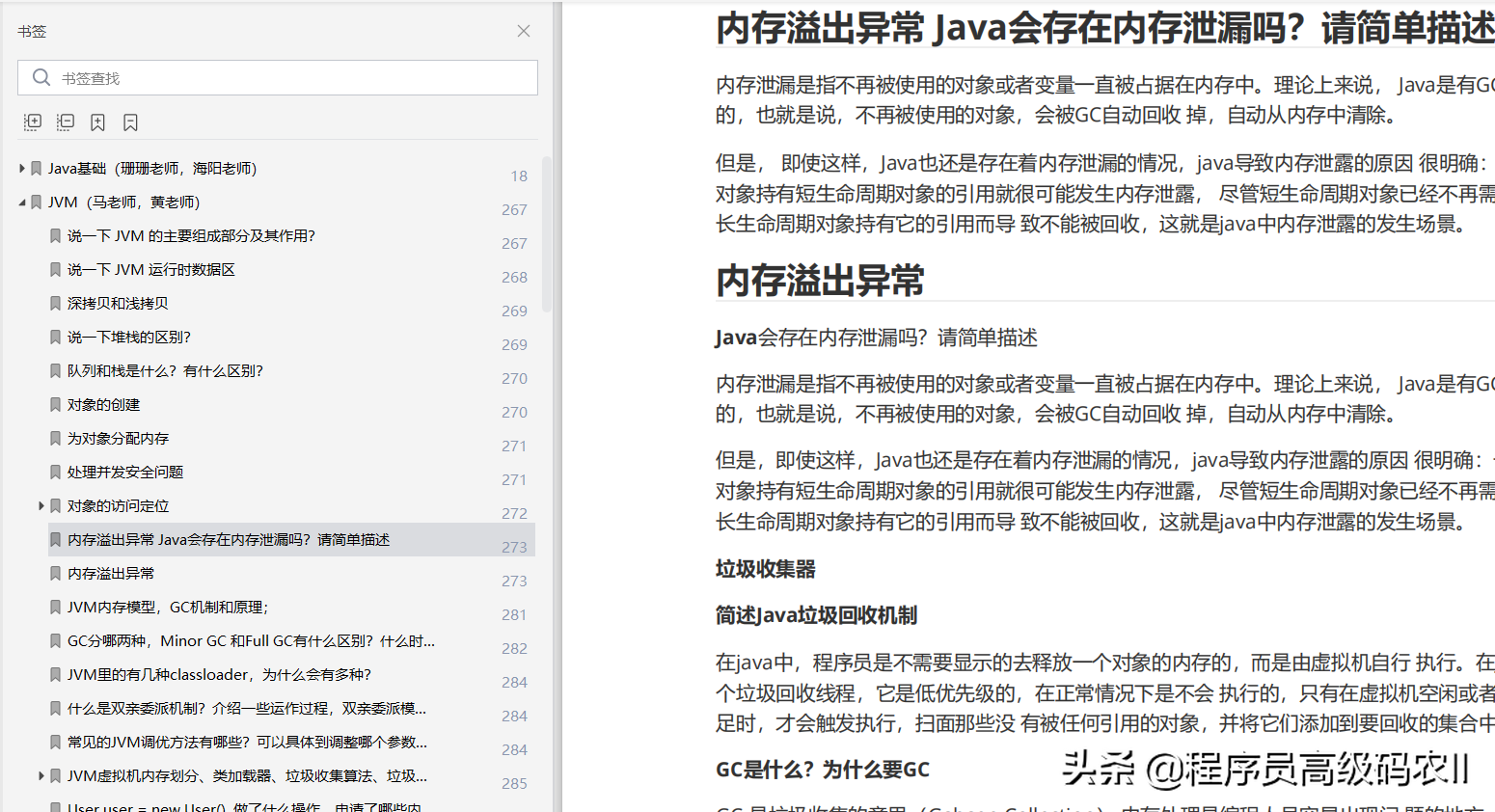
Task: Open bookmark 说一下堆栈的区别?
Action: (129, 337)
